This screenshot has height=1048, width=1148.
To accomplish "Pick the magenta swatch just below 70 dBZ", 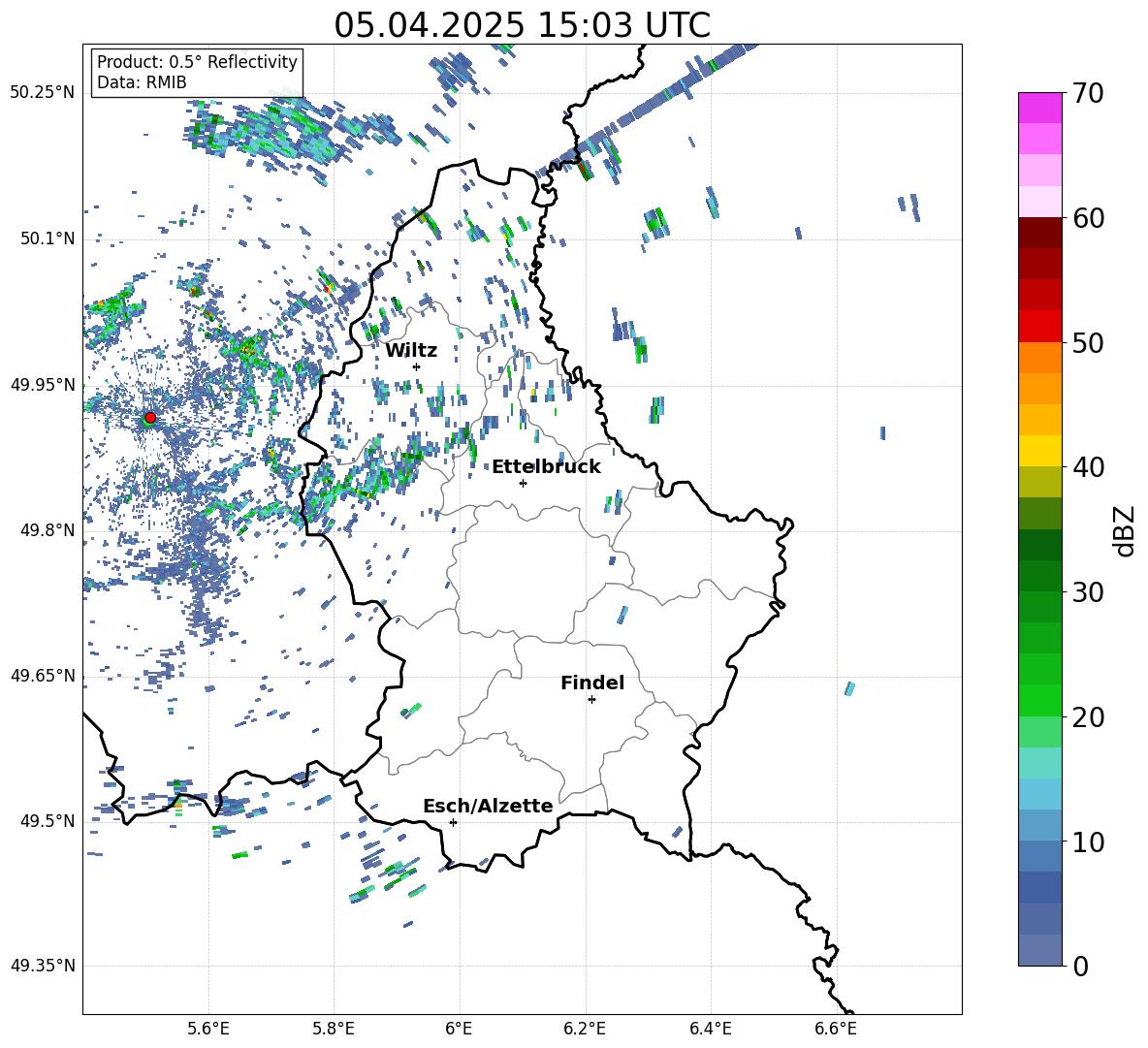I will pos(1040,108).
